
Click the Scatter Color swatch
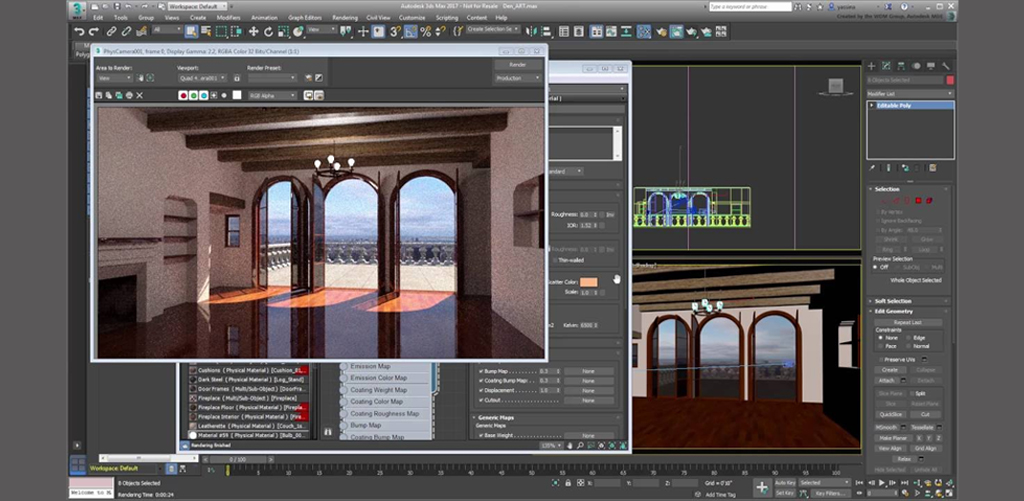point(589,283)
